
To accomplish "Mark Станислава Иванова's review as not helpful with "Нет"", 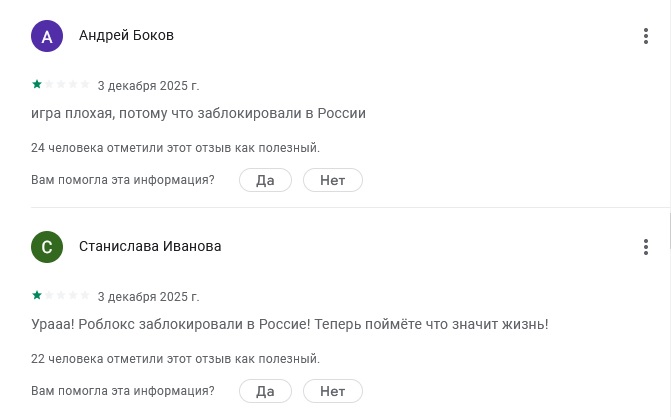I will (333, 391).
